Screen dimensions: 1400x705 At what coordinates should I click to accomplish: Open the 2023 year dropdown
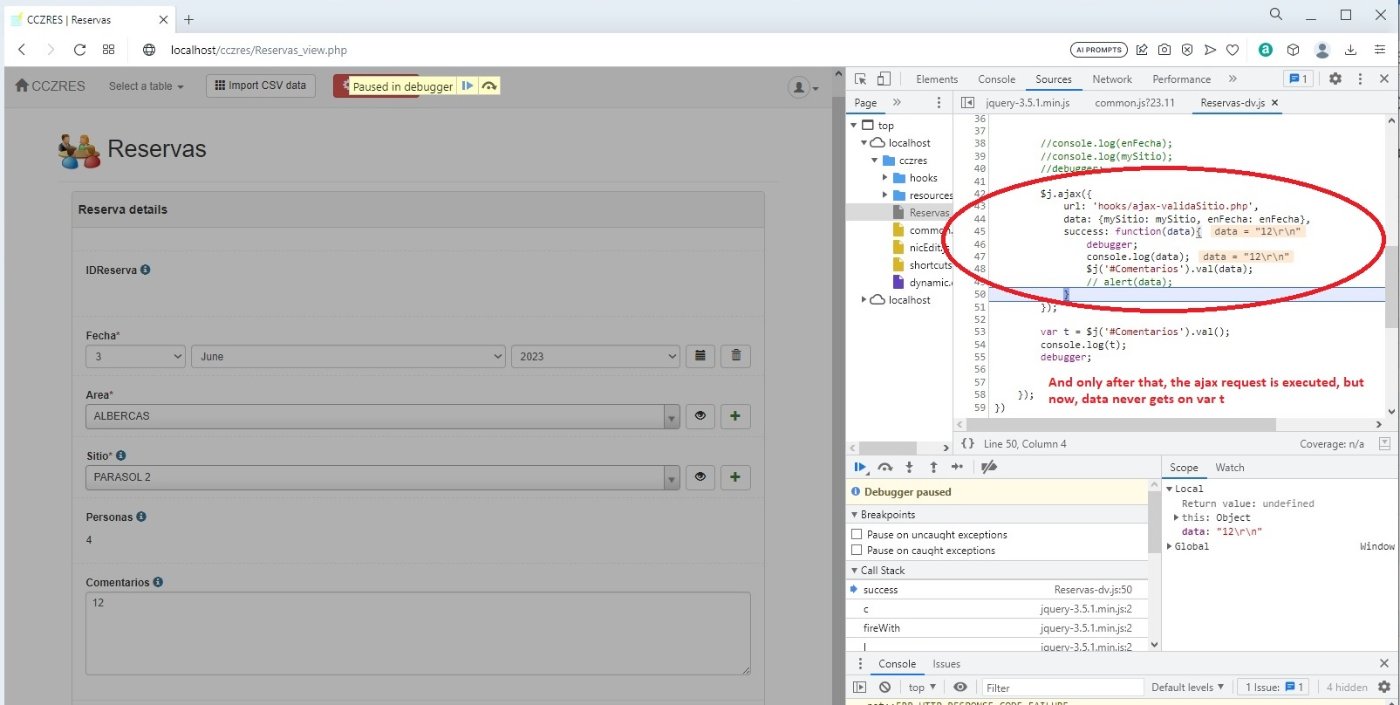pyautogui.click(x=596, y=356)
